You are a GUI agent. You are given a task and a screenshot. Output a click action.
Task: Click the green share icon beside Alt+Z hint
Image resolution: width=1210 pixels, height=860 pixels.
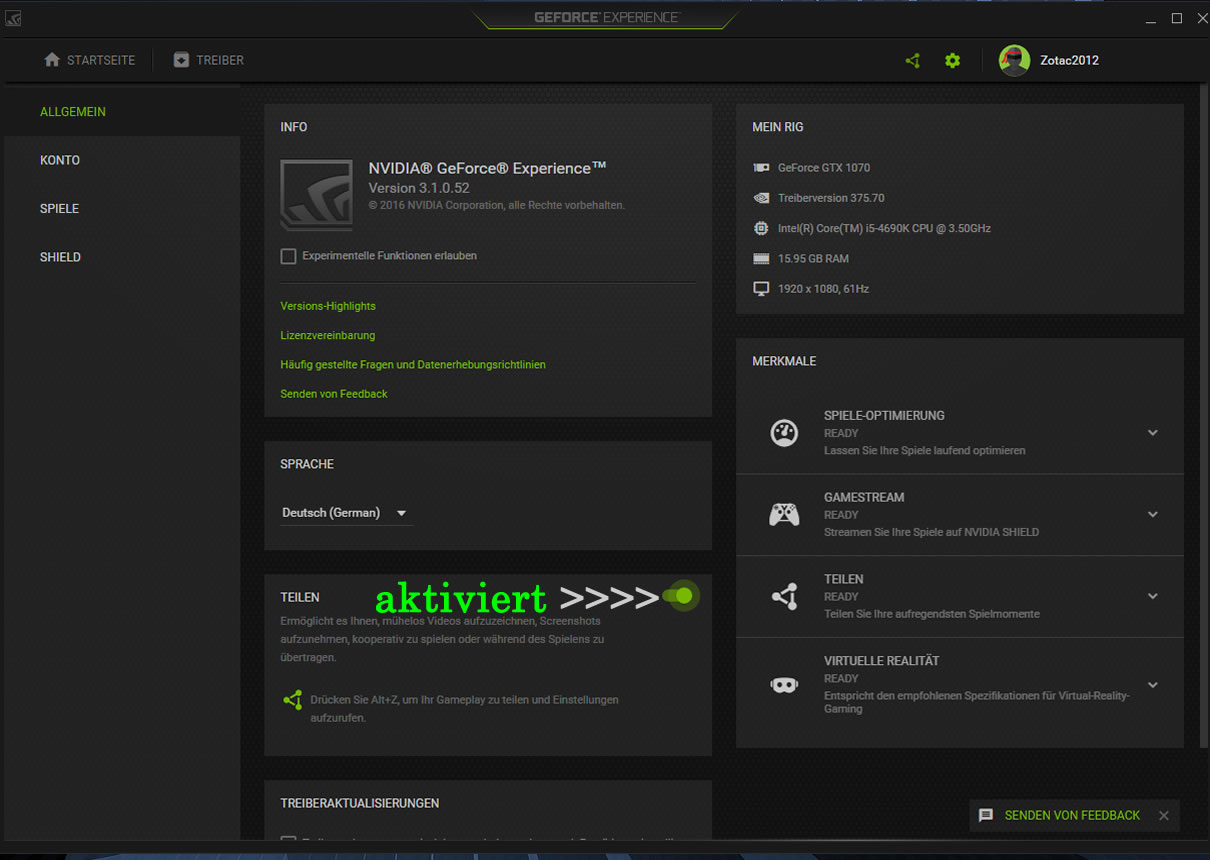(x=292, y=700)
